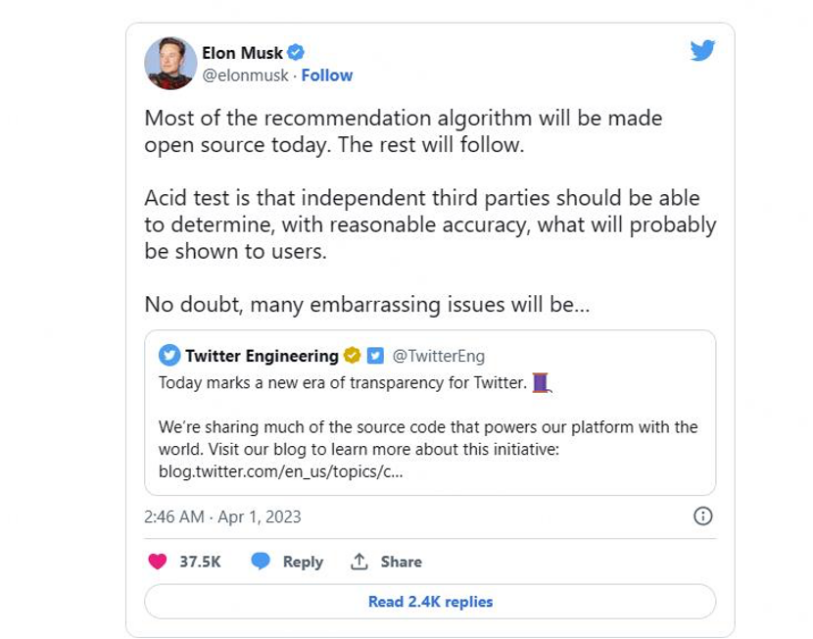
Task: Open the blog.twitter.com link in quoted tweet
Action: 281,471
